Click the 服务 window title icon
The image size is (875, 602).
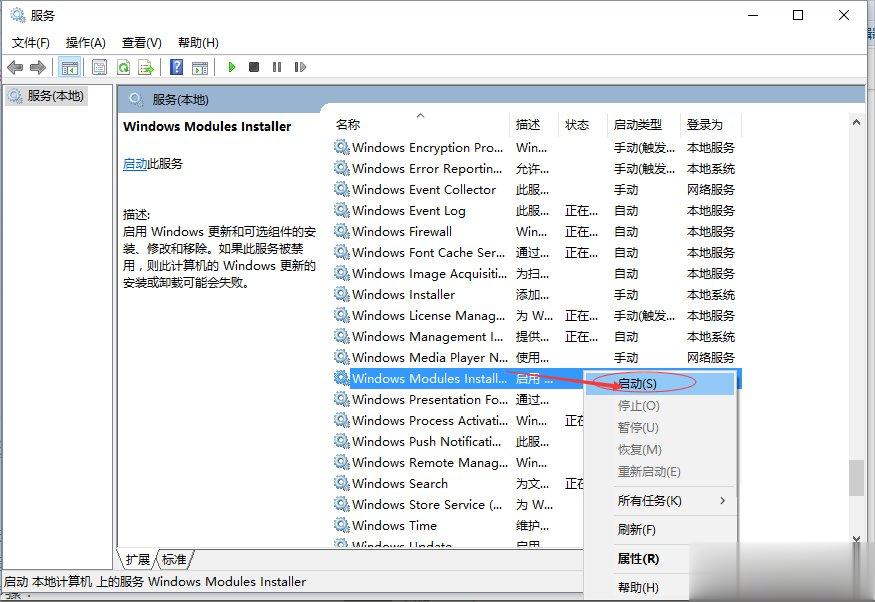click(x=18, y=15)
